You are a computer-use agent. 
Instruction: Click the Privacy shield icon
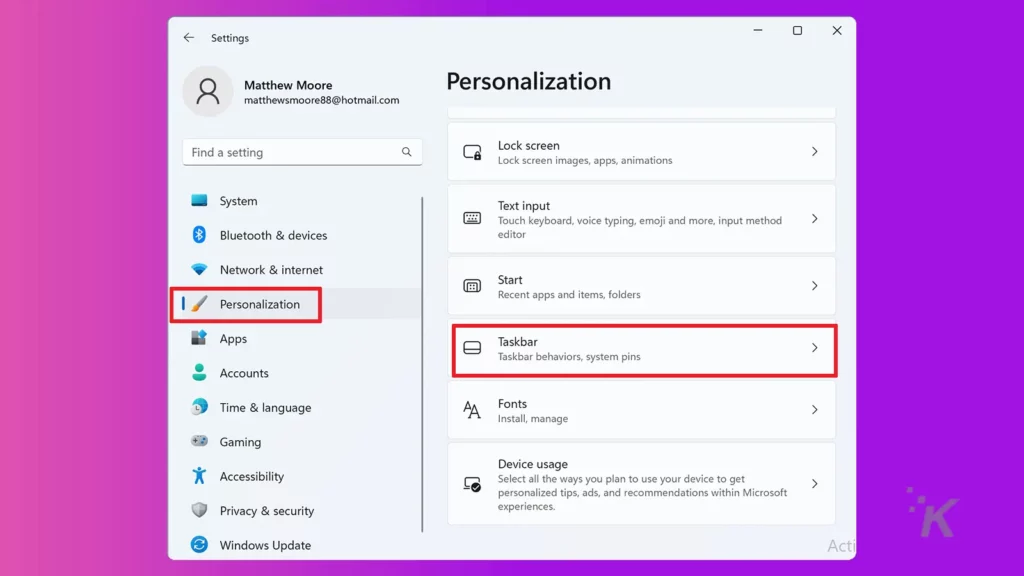coord(199,510)
